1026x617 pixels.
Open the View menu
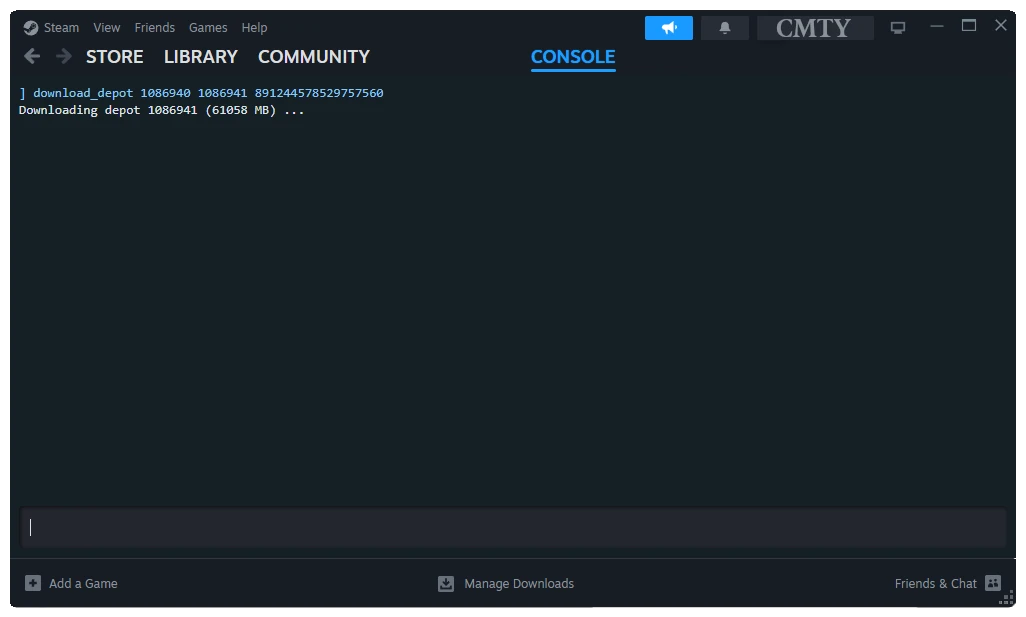(107, 27)
